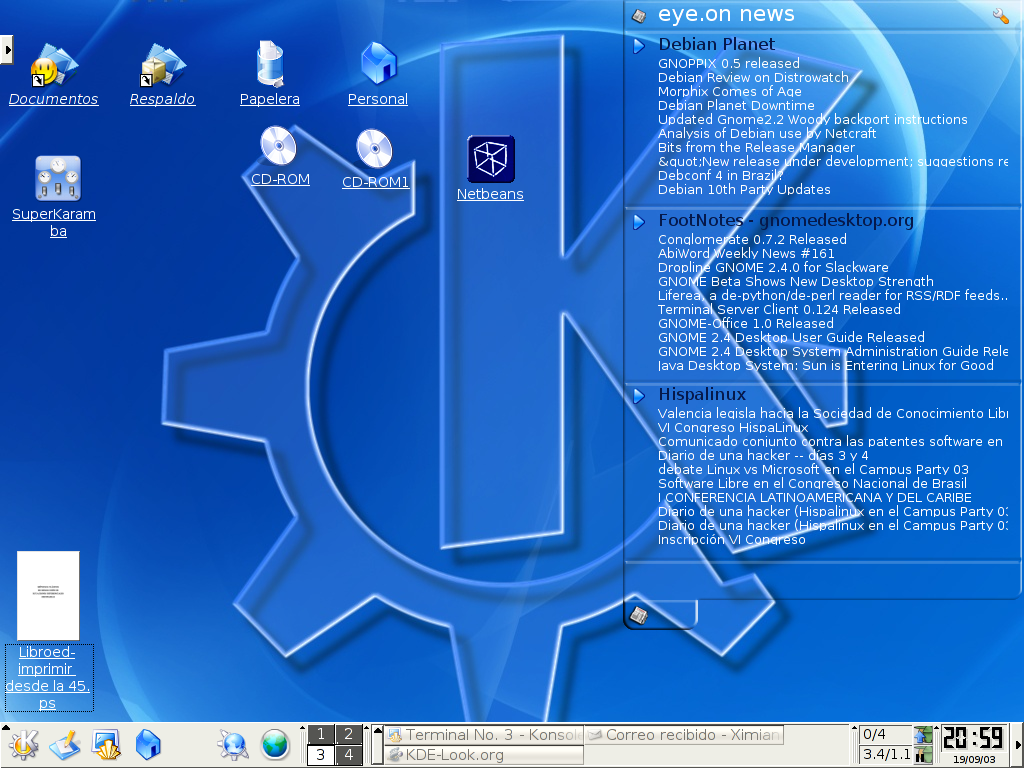Activate the Correo recibido - Ximian taskbar entry
The image size is (1024, 768).
pyautogui.click(x=684, y=735)
